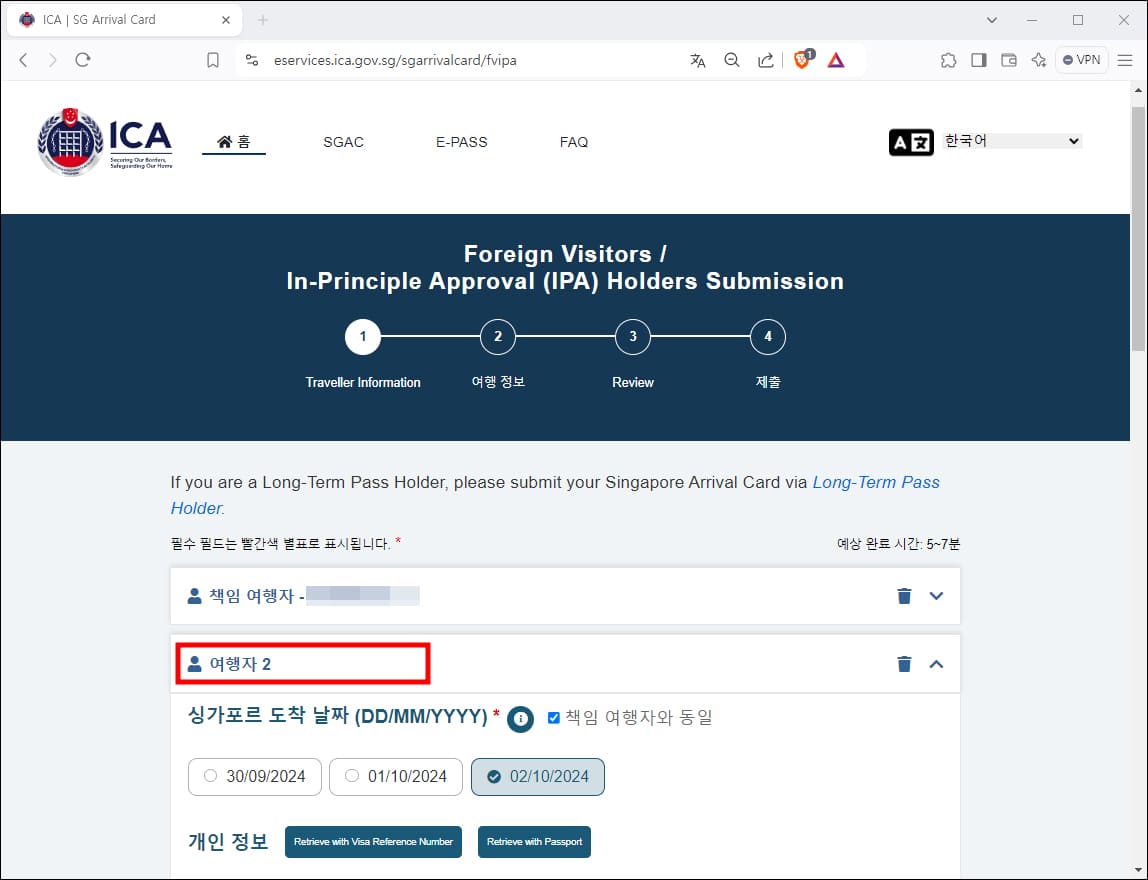
Task: Open the 한국어 language dropdown
Action: pos(1010,140)
